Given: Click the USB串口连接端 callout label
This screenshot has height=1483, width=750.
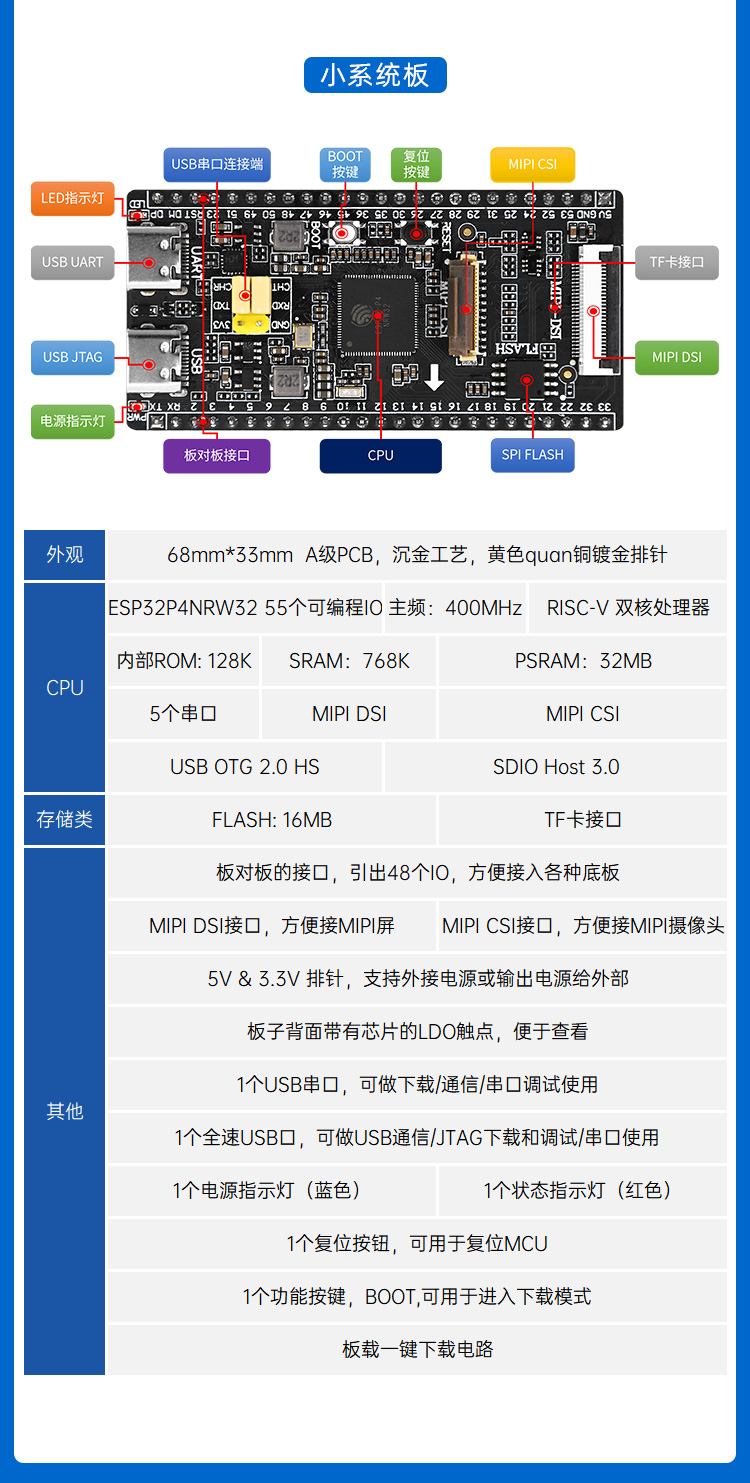Looking at the screenshot, I should 217,164.
